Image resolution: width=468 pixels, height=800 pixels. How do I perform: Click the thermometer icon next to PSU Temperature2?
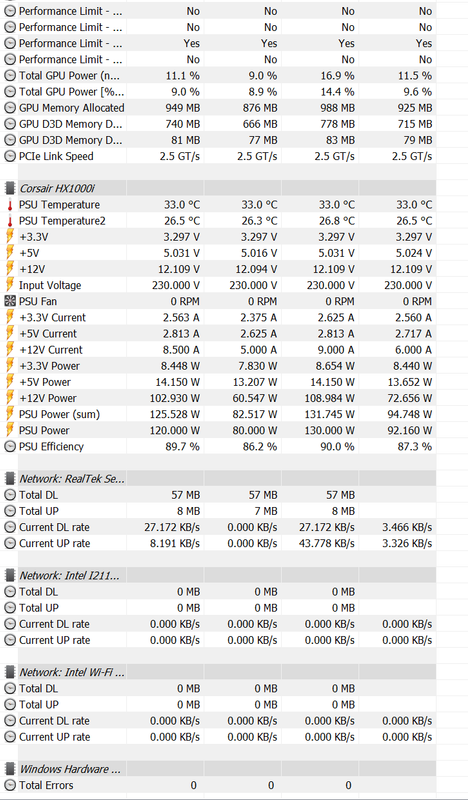coord(9,221)
